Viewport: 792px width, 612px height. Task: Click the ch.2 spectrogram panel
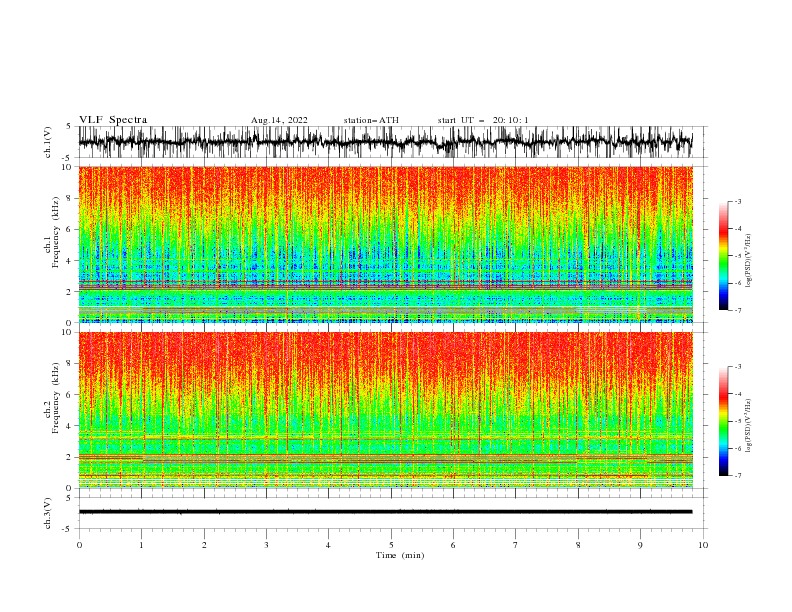(385, 410)
